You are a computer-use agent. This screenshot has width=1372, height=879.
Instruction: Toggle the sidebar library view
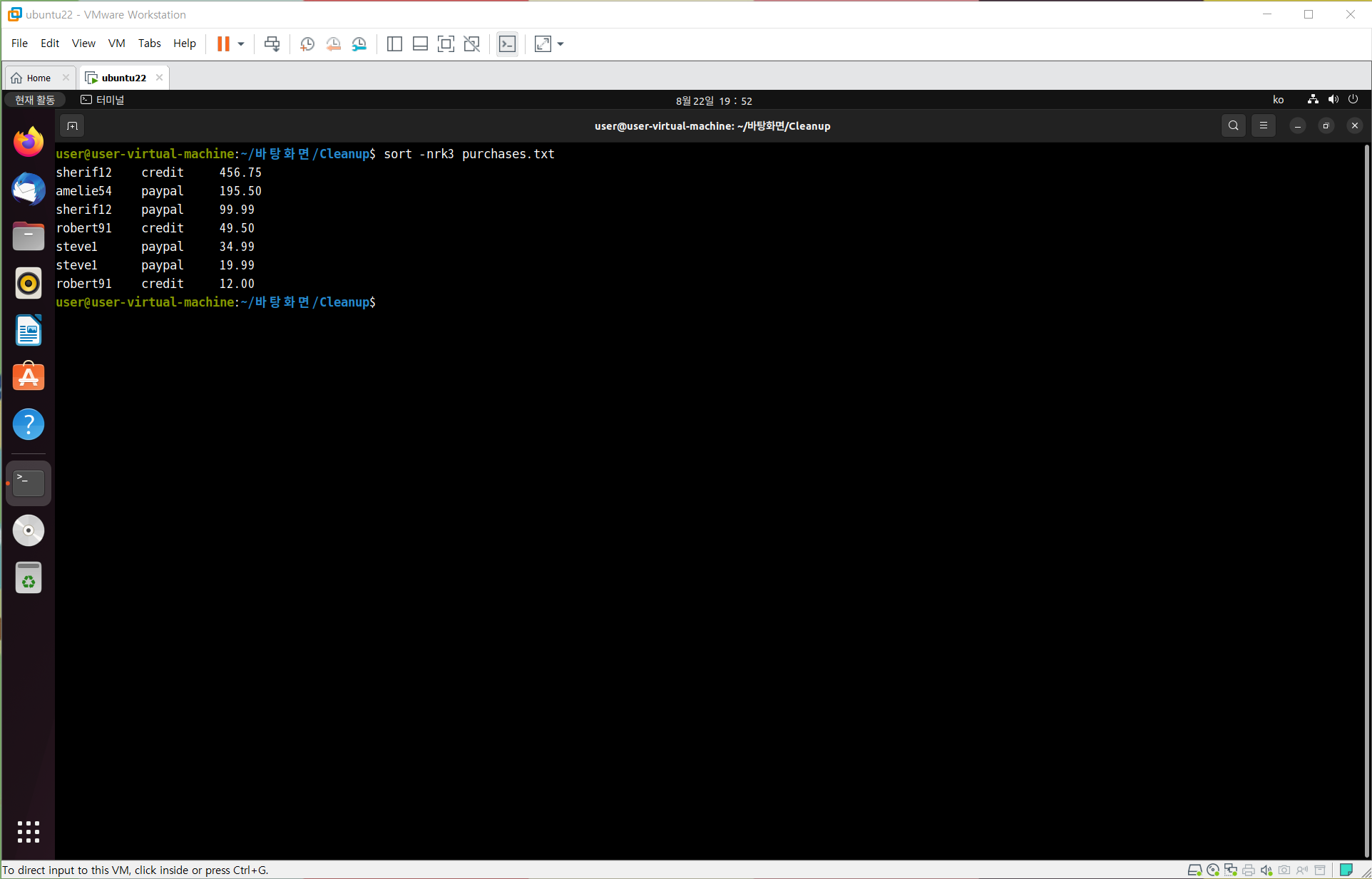pyautogui.click(x=394, y=44)
